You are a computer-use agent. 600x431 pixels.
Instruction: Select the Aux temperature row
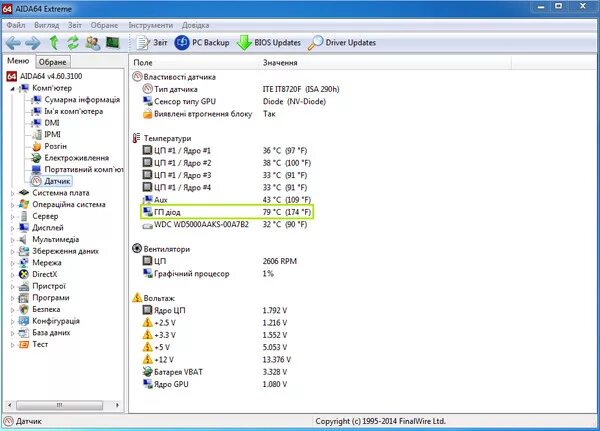pos(227,199)
